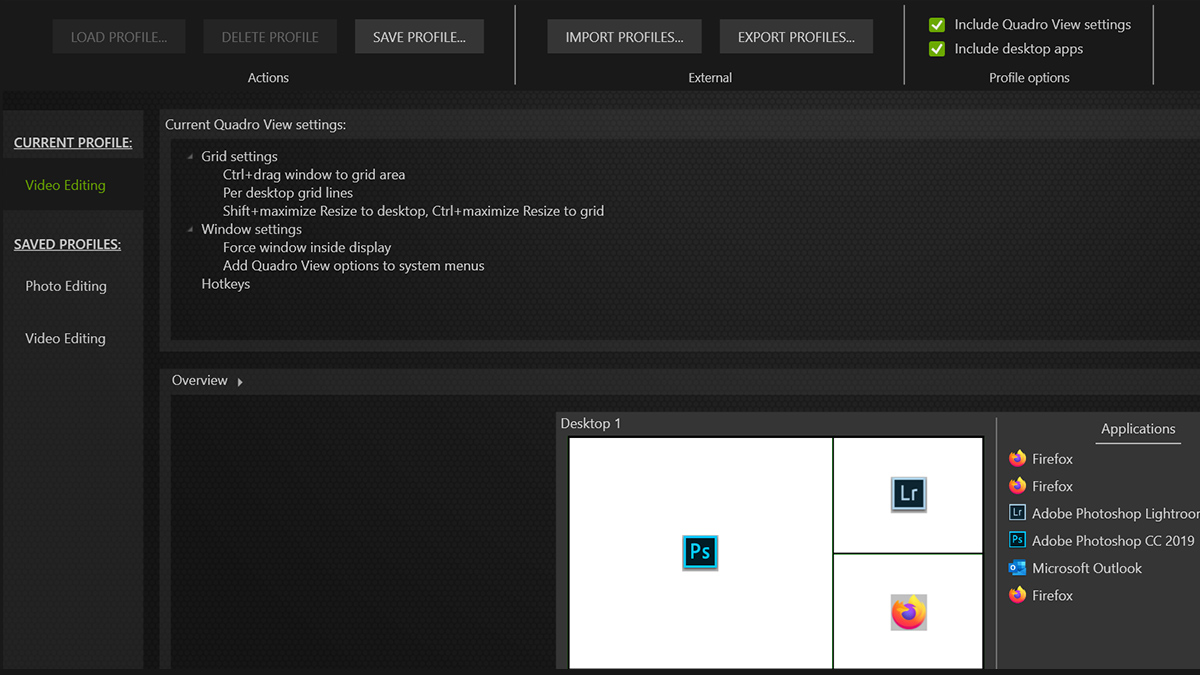
Task: Expand the Overview section
Action: (x=238, y=381)
